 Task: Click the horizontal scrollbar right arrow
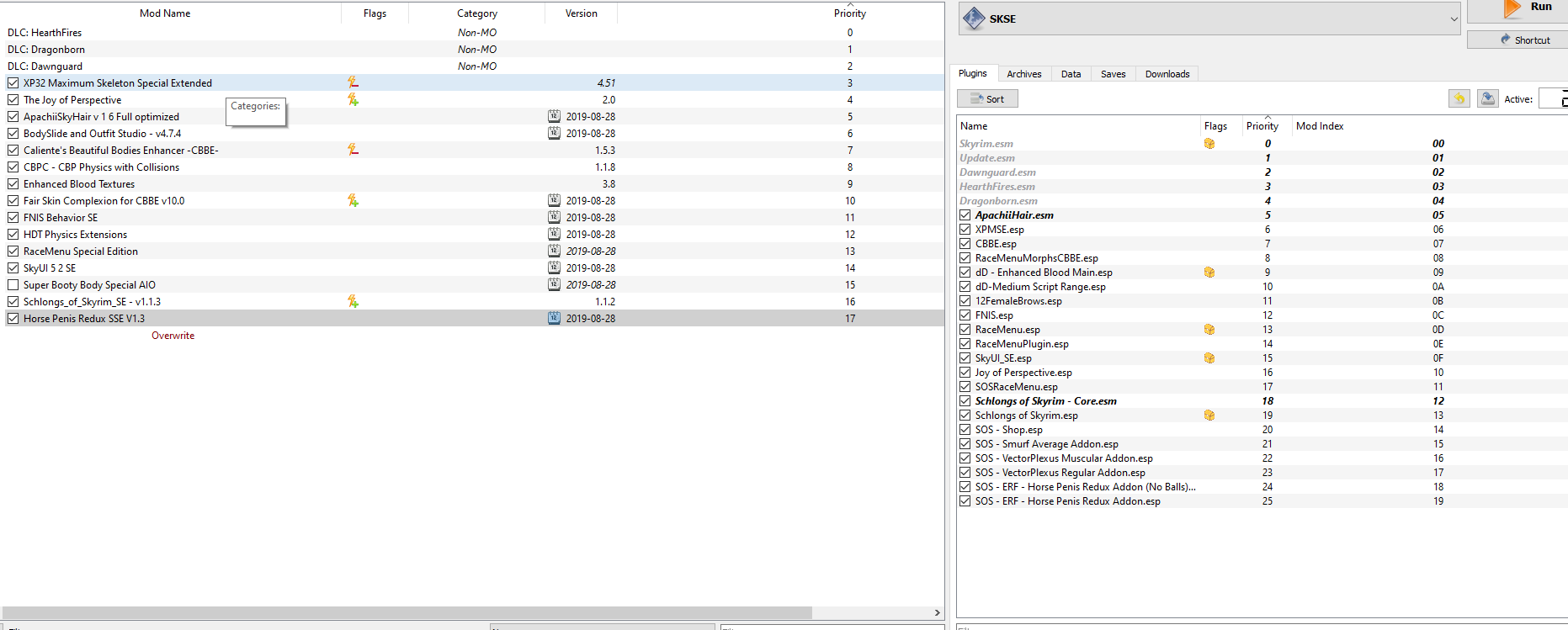937,612
